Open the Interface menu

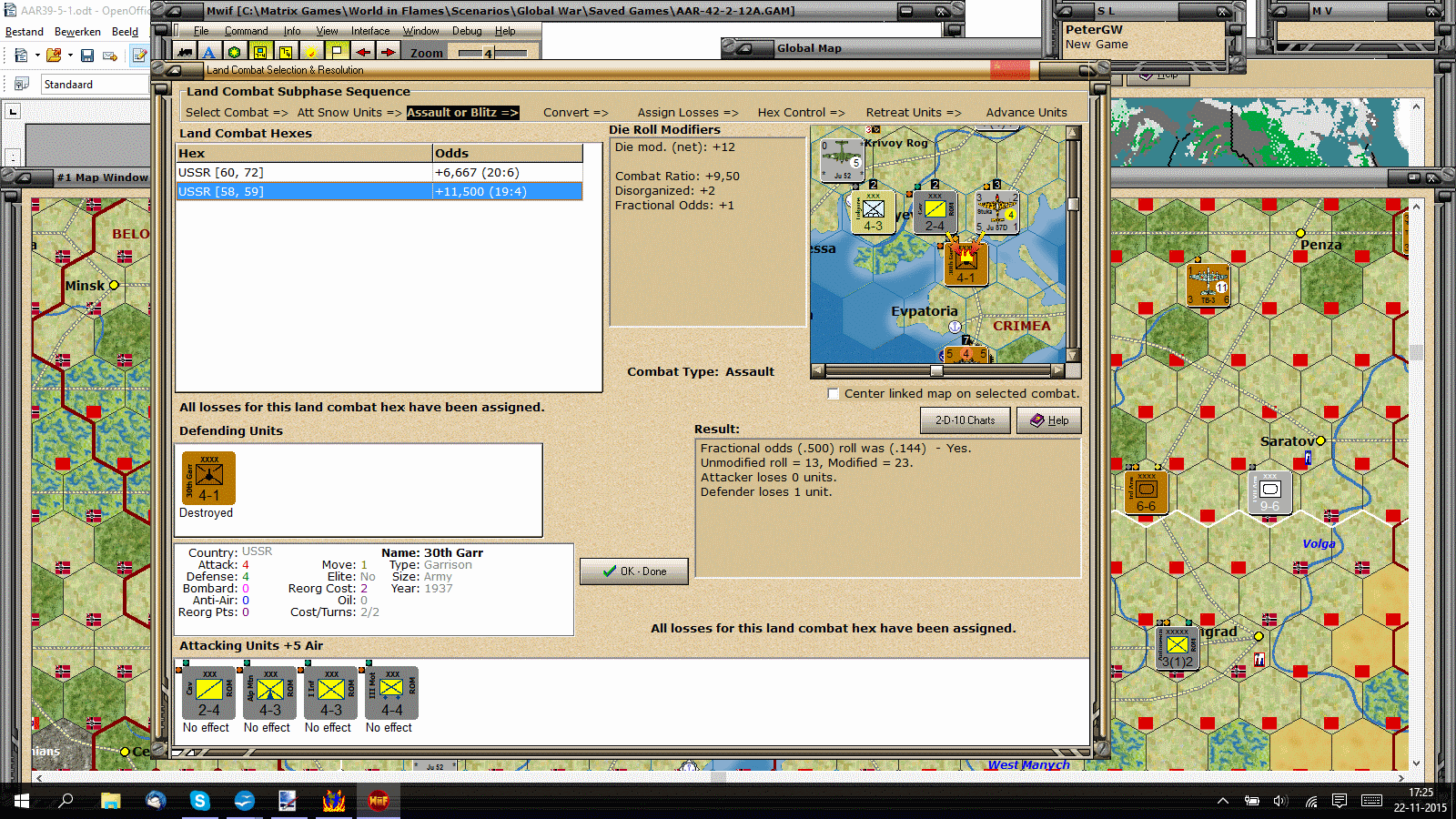tap(370, 31)
